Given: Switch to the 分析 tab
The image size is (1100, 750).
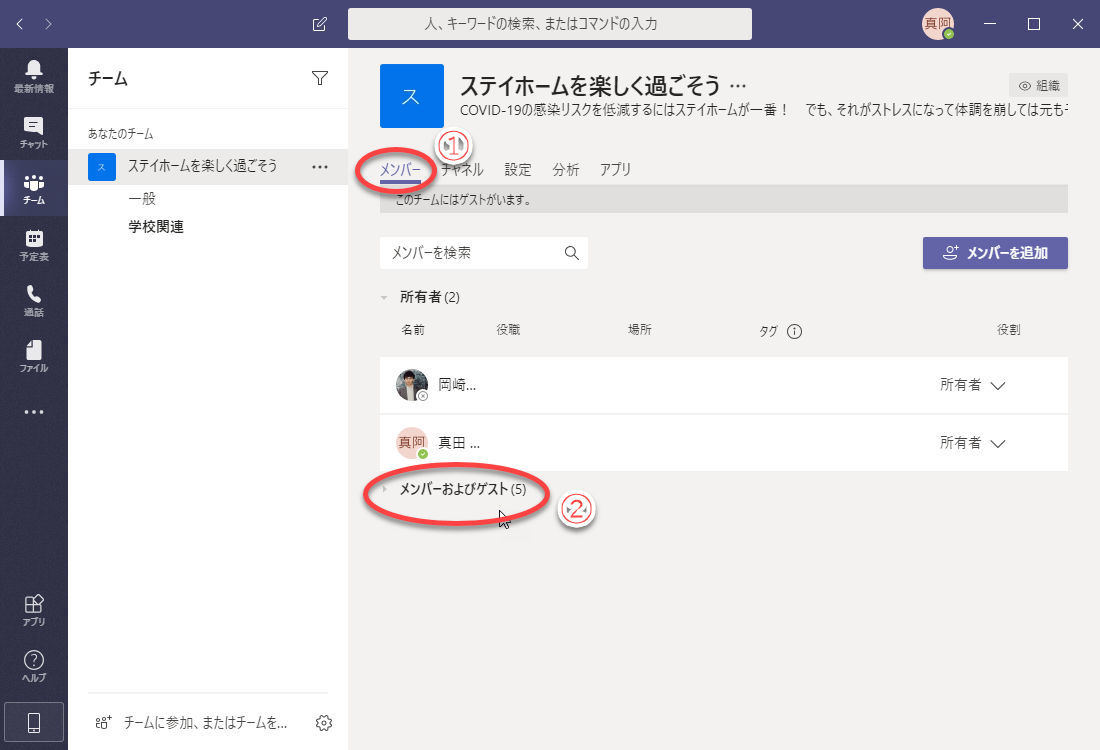Looking at the screenshot, I should [x=565, y=170].
